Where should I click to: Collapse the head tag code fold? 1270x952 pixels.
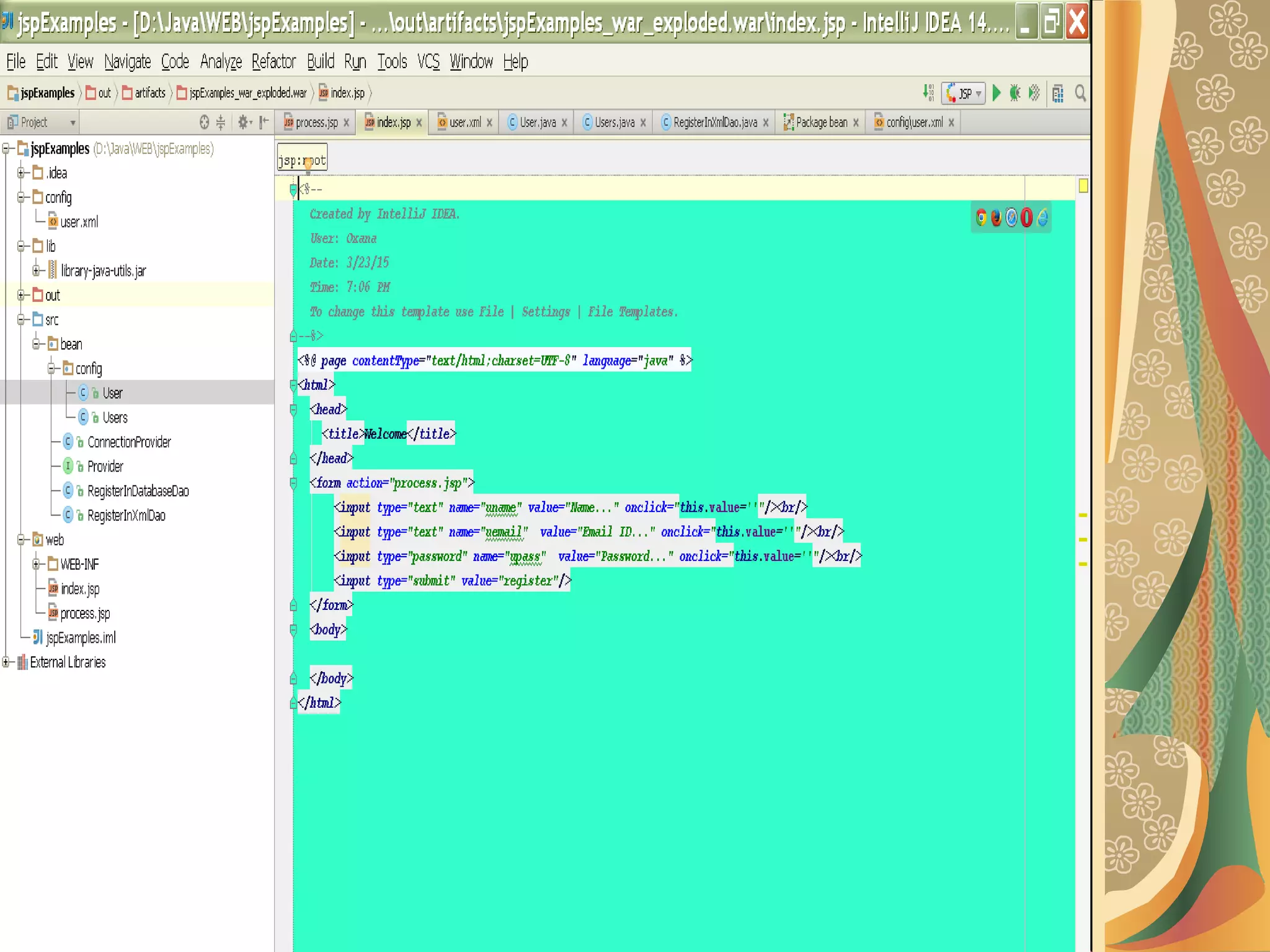point(293,410)
